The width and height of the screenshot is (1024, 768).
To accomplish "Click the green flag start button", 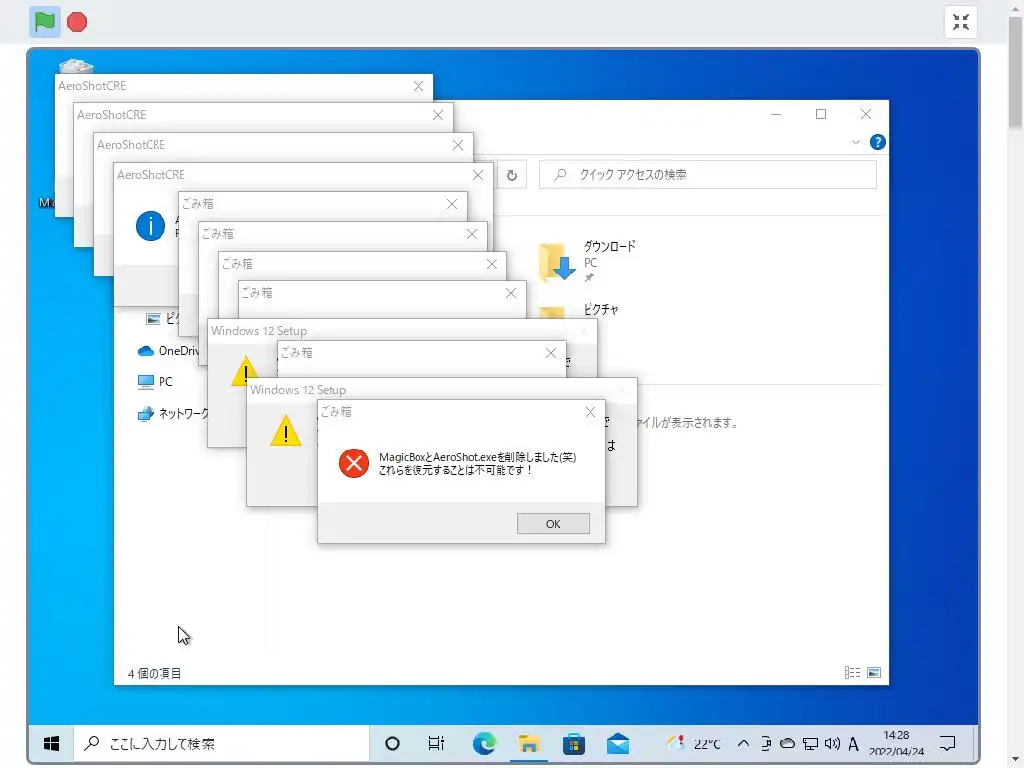I will pyautogui.click(x=44, y=22).
